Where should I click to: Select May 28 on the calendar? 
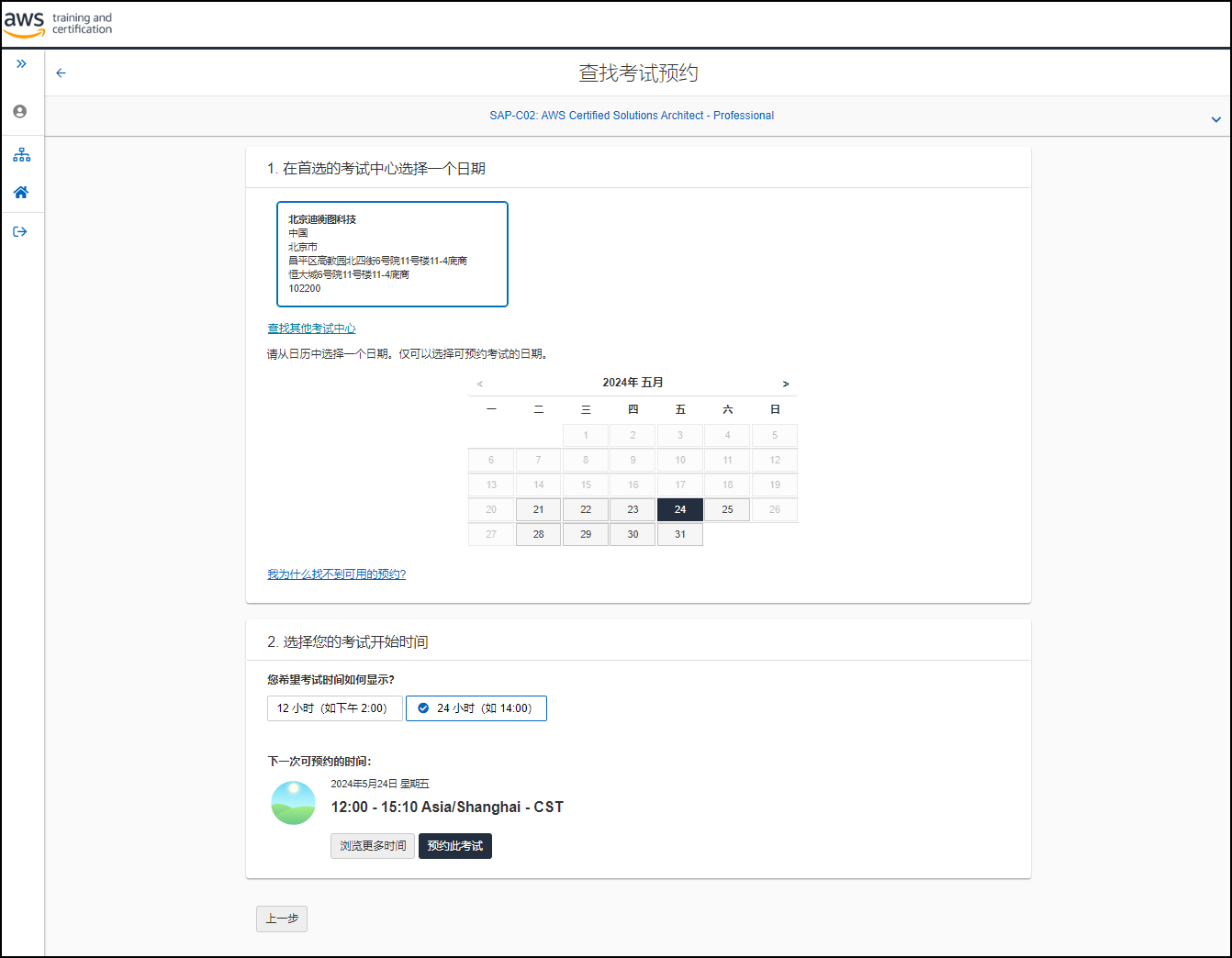(539, 534)
